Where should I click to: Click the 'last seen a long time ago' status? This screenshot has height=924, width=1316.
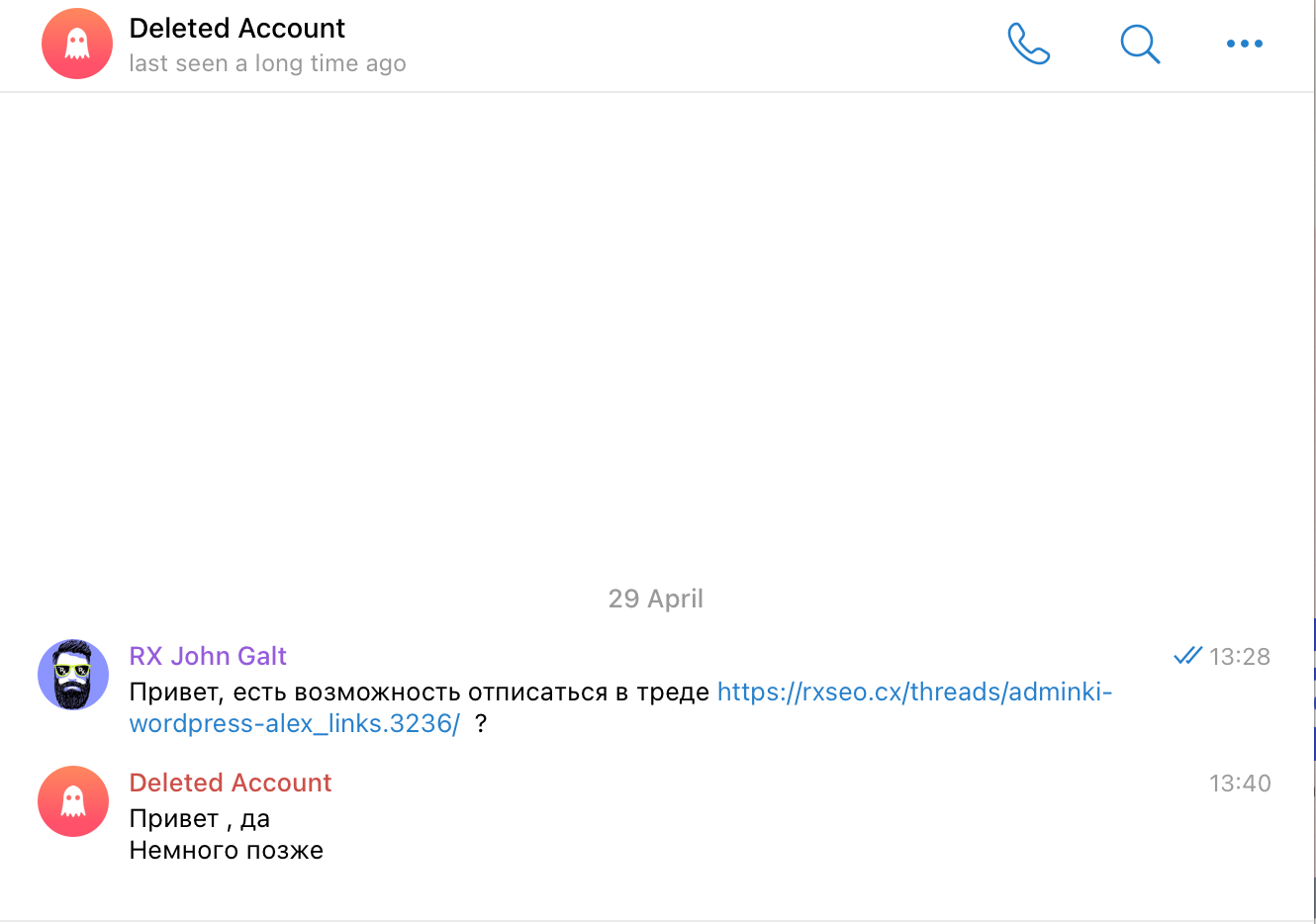tap(267, 62)
